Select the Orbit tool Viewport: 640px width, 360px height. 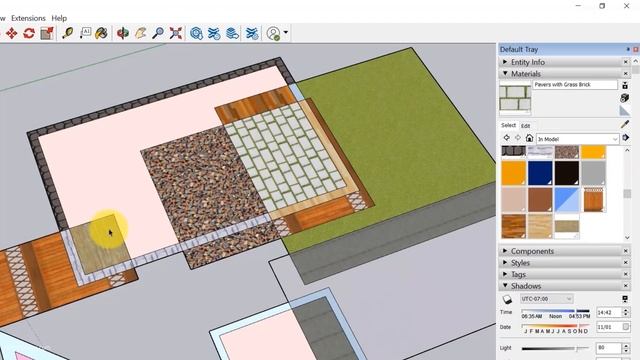coord(122,33)
